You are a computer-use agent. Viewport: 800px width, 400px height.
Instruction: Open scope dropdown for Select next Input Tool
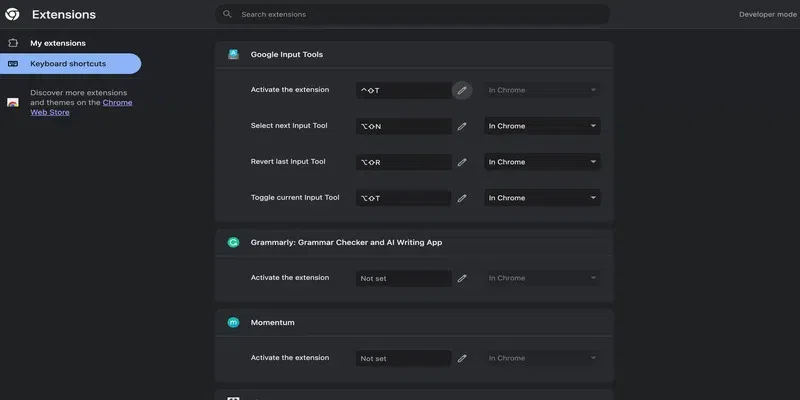(542, 126)
